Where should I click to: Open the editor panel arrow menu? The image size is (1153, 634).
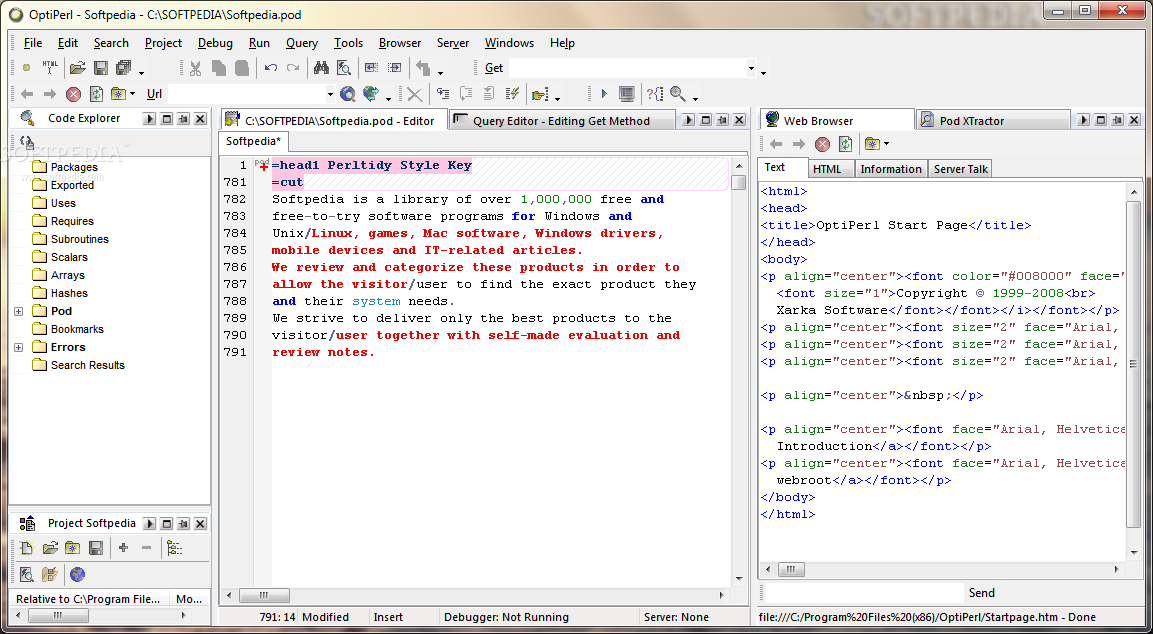click(x=688, y=120)
